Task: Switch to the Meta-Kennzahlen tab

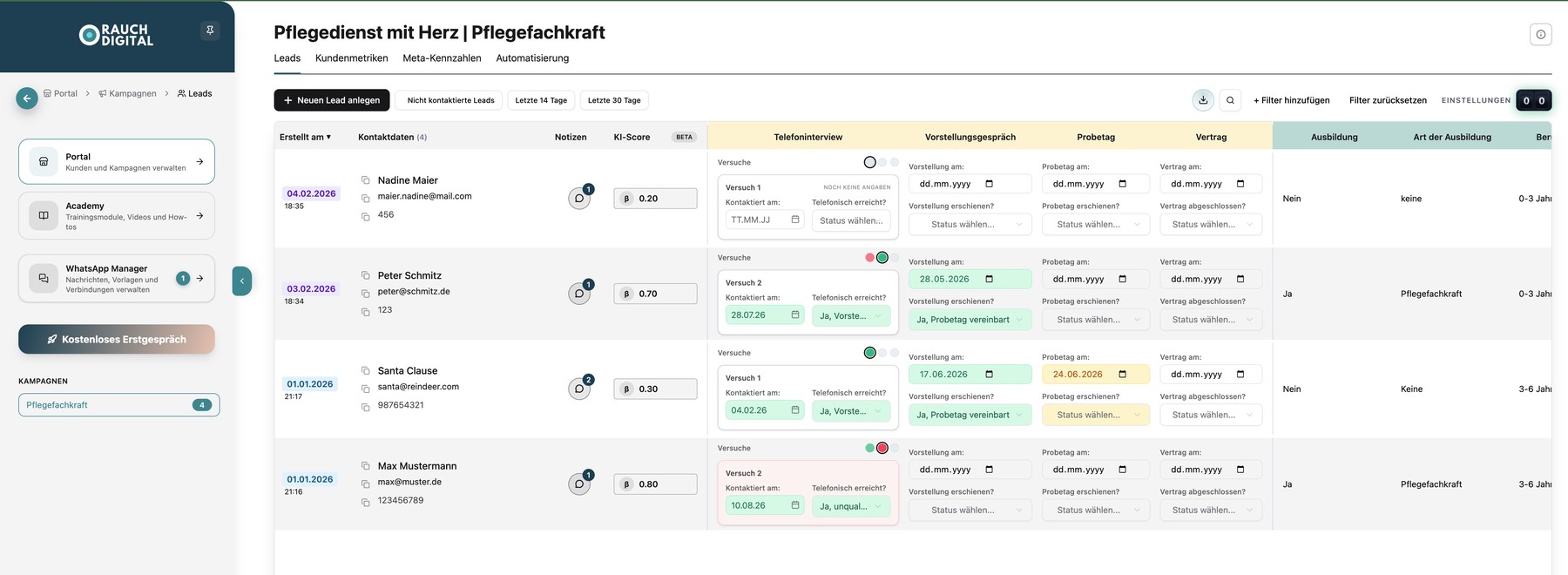Action: click(442, 58)
